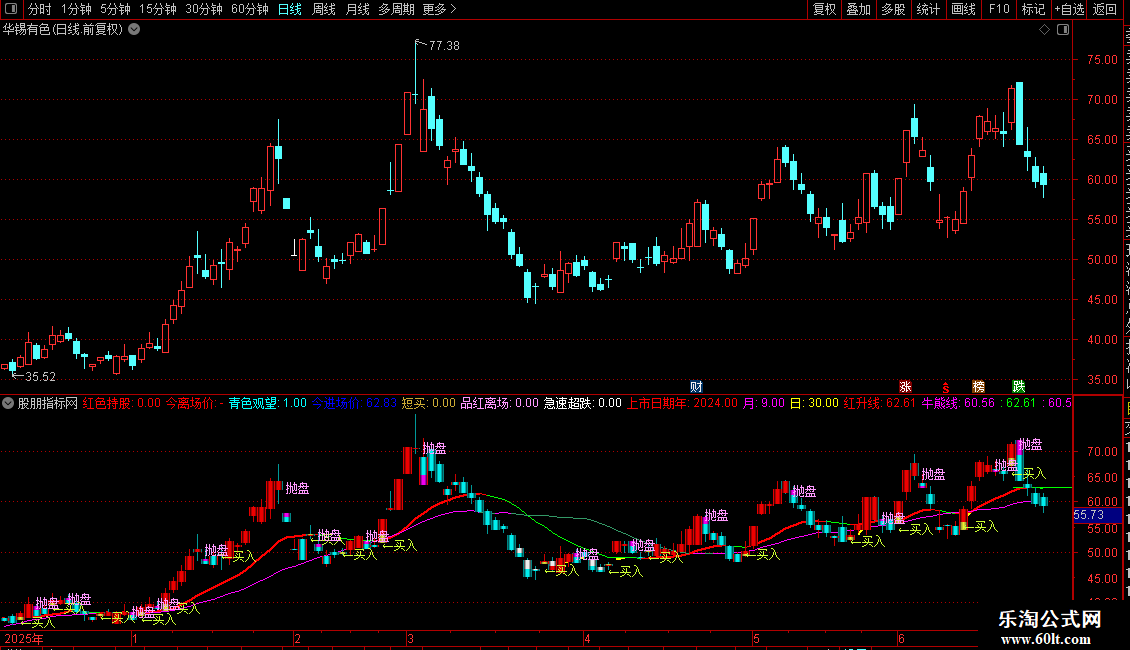Select the 1分钟 period
The image size is (1130, 650).
(x=76, y=9)
